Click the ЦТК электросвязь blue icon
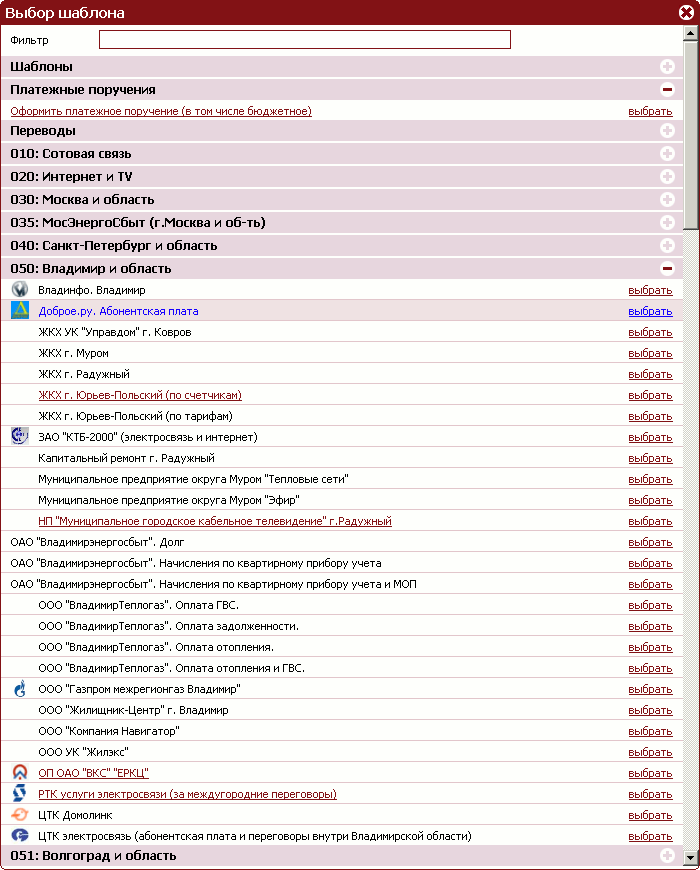Screen dimensions: 700x870 point(20,836)
